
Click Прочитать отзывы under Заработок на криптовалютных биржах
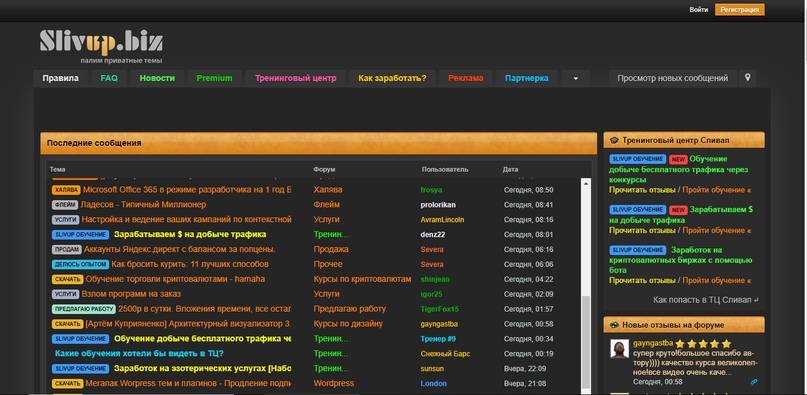tap(642, 281)
